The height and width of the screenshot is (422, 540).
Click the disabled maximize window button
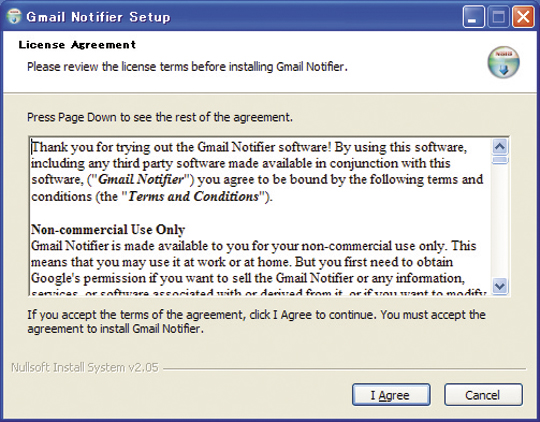[x=498, y=17]
